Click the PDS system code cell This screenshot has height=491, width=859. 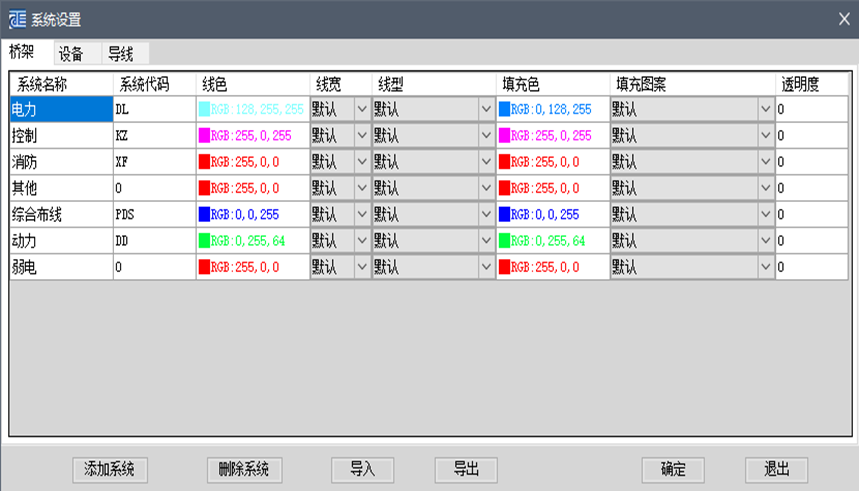pos(154,214)
